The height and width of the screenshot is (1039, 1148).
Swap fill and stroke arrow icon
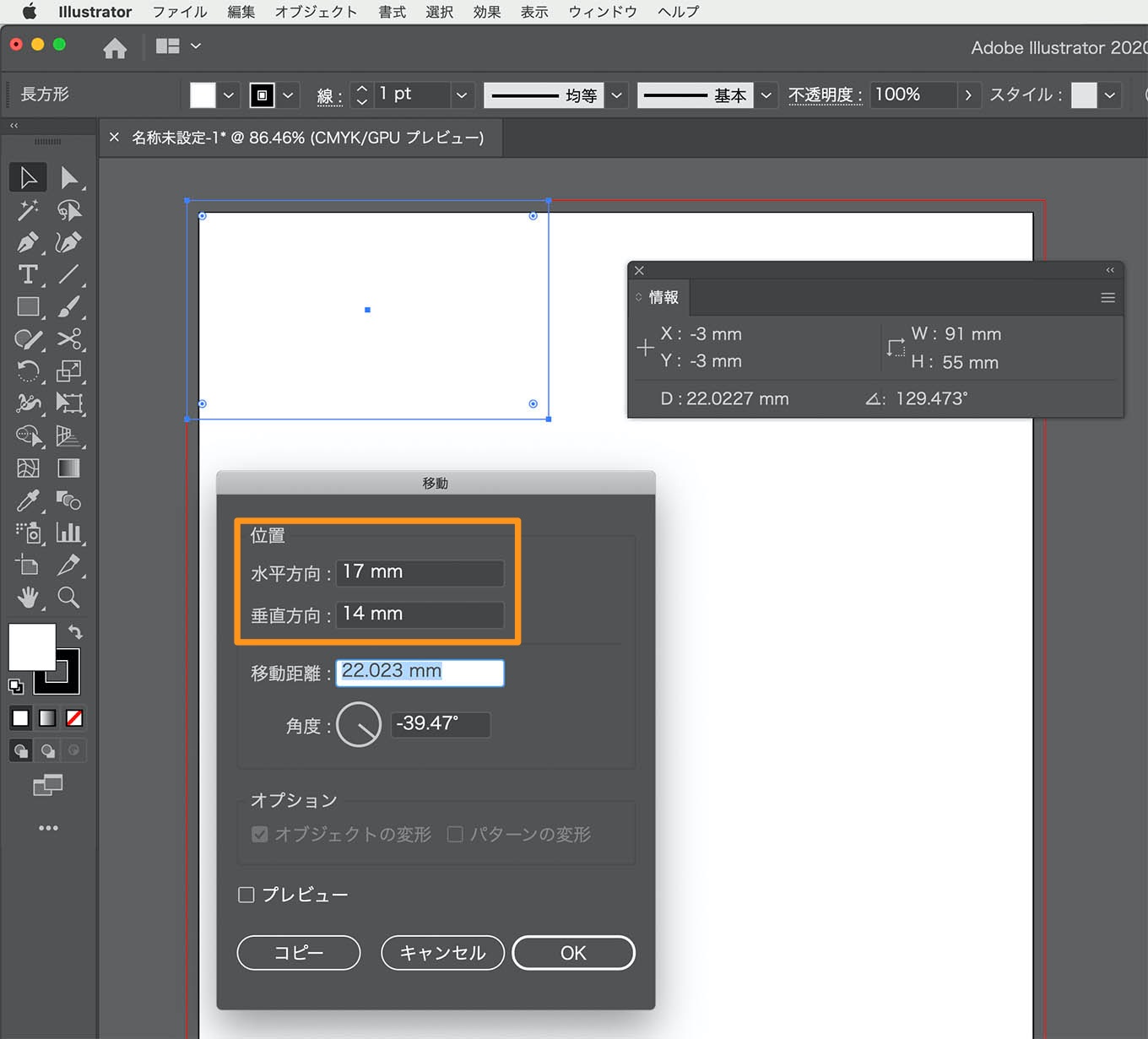coord(75,631)
